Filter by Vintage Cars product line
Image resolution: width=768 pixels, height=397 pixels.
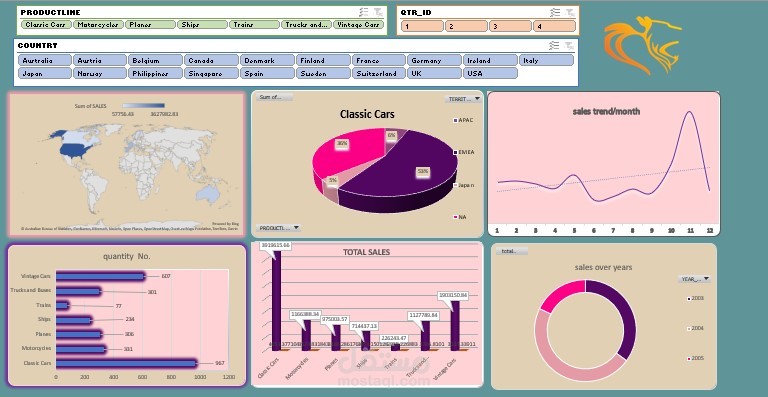(359, 24)
